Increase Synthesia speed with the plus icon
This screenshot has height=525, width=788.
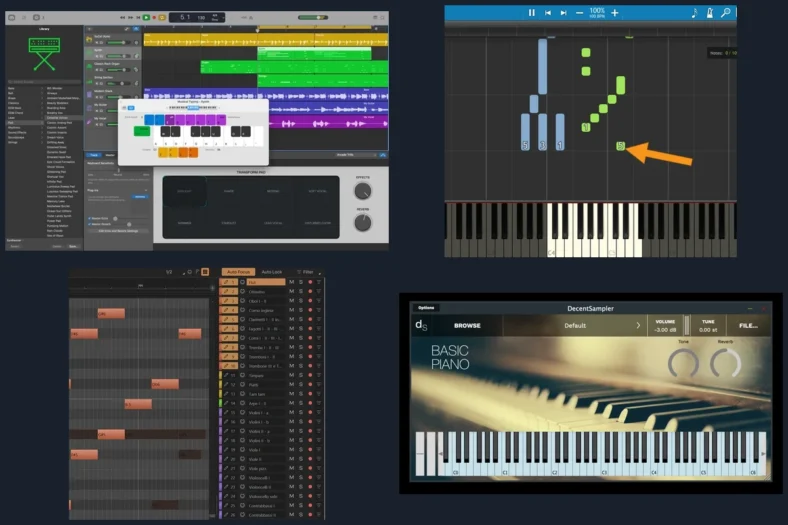point(615,13)
